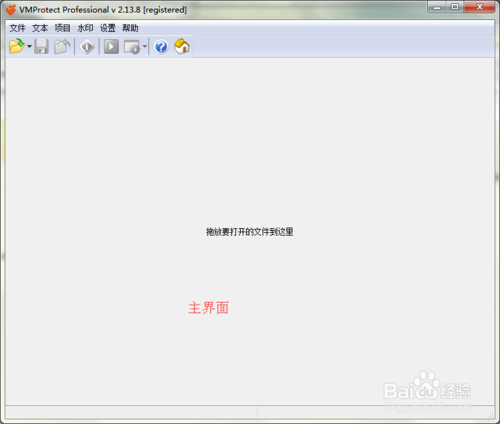Click the export folder icon in toolbar
This screenshot has height=424, width=500.
click(x=62, y=46)
